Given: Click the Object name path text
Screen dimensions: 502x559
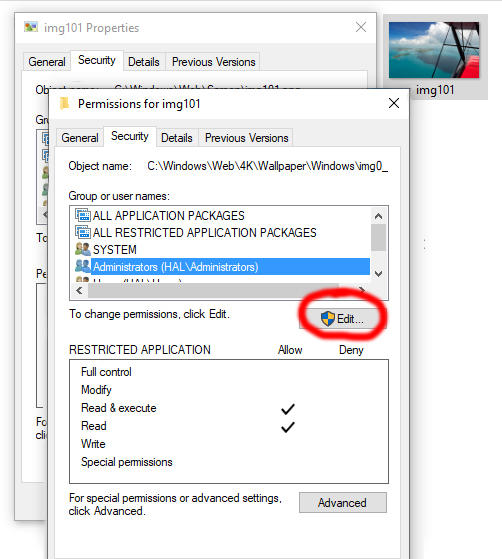Looking at the screenshot, I should [267, 166].
